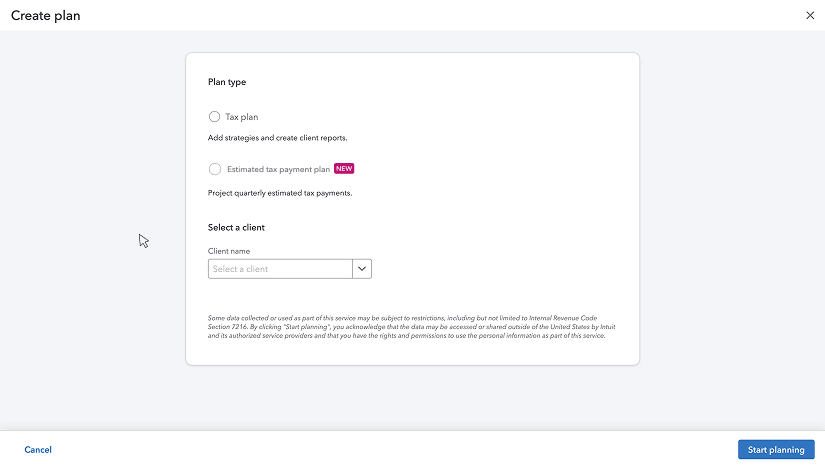The height and width of the screenshot is (468, 825).
Task: Expand the client name dropdown chevron
Action: 362,268
